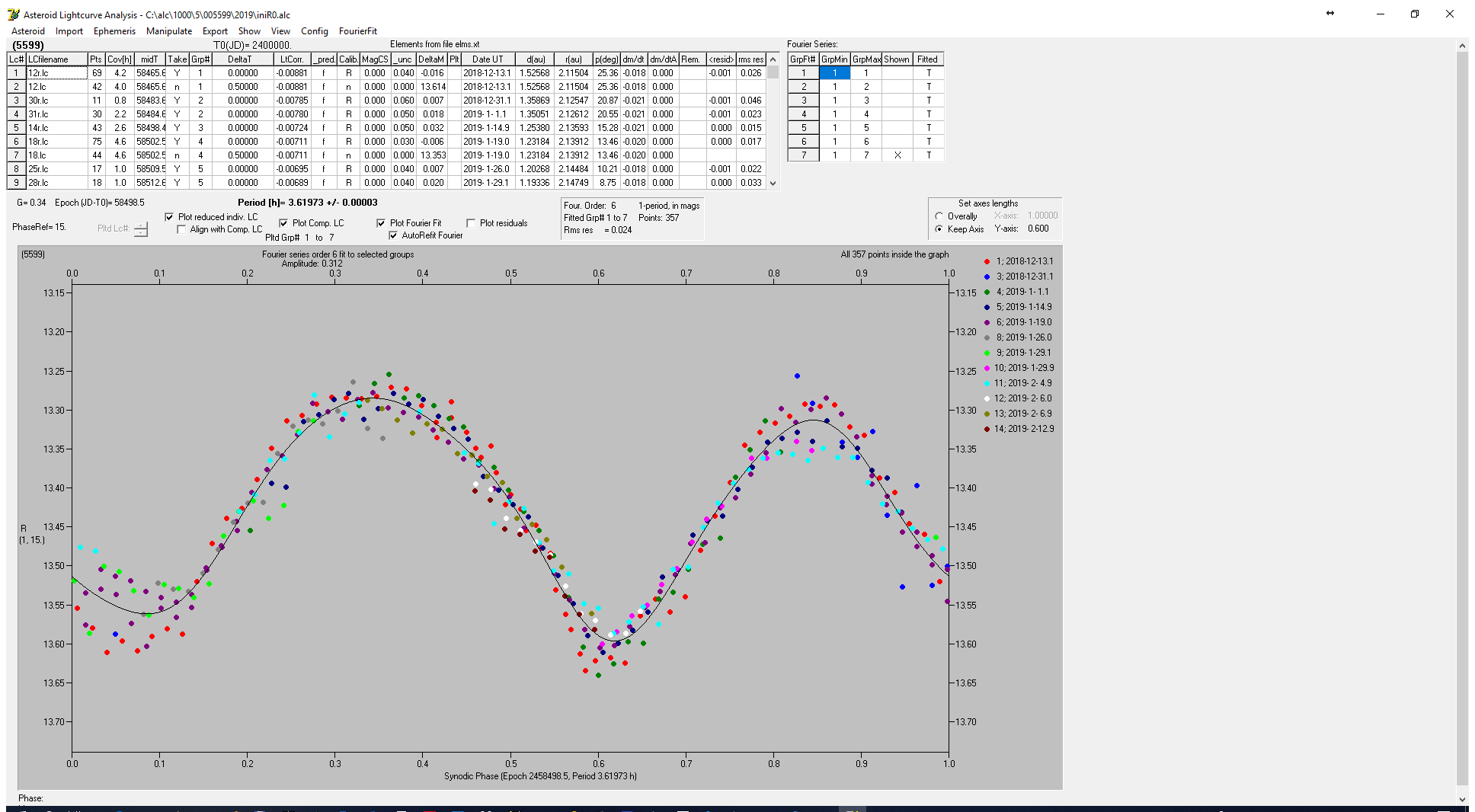
Task: Restore down the application window
Action: tap(1415, 14)
